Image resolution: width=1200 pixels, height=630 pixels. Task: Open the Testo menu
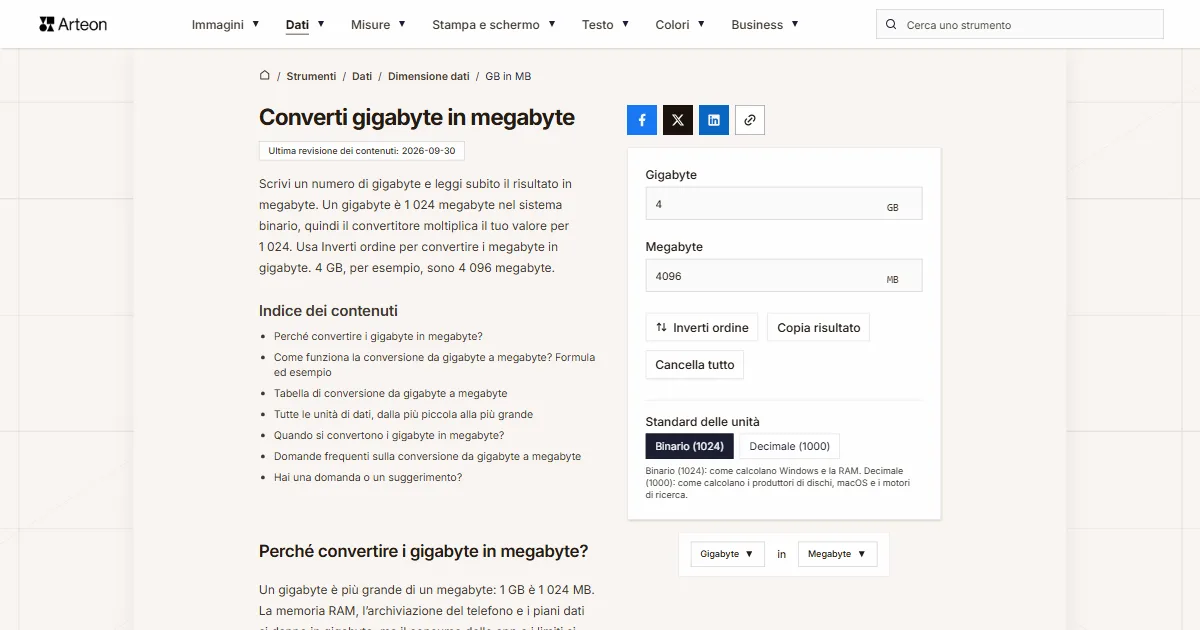pyautogui.click(x=606, y=24)
